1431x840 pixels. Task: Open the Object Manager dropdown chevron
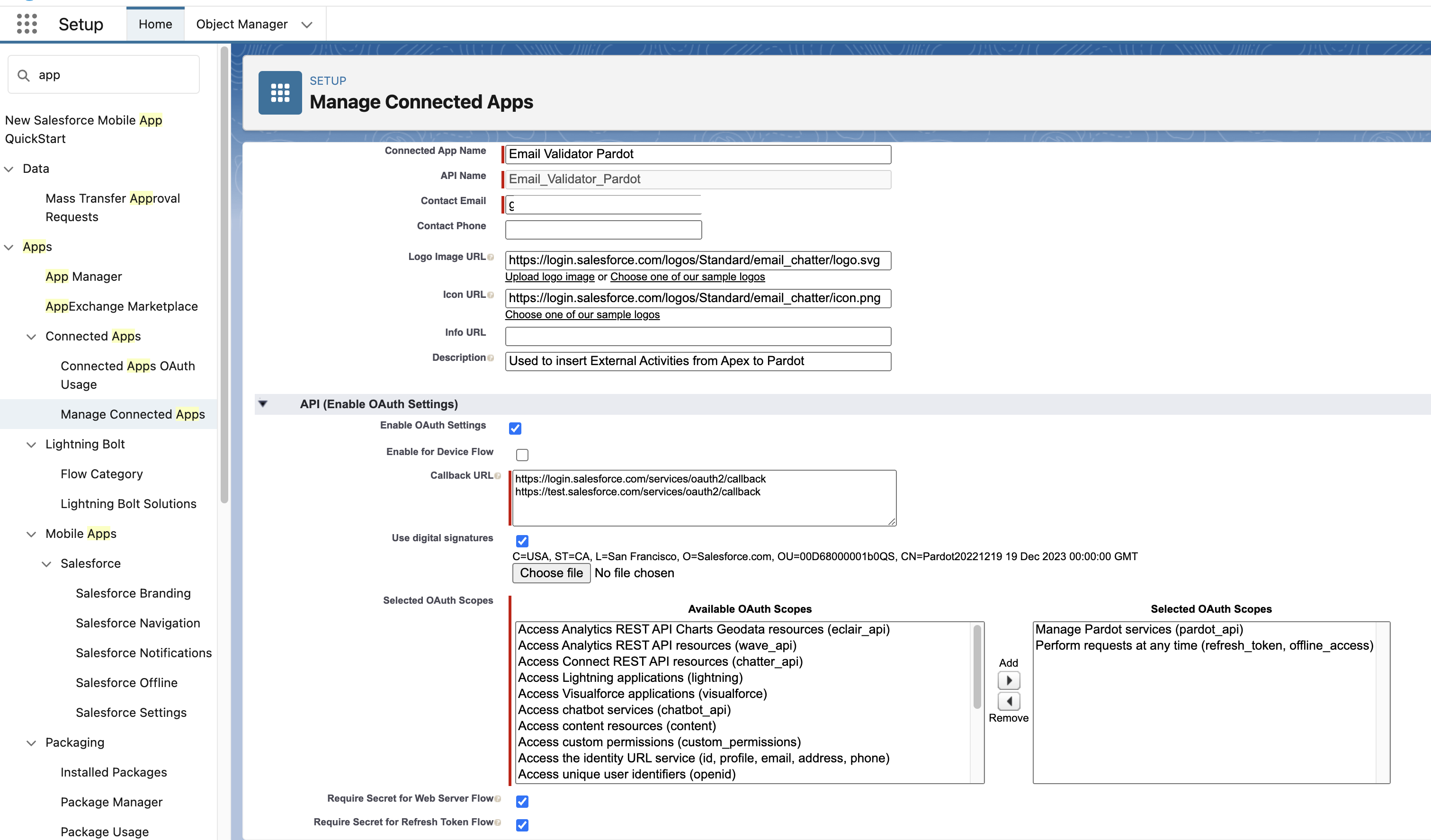307,25
